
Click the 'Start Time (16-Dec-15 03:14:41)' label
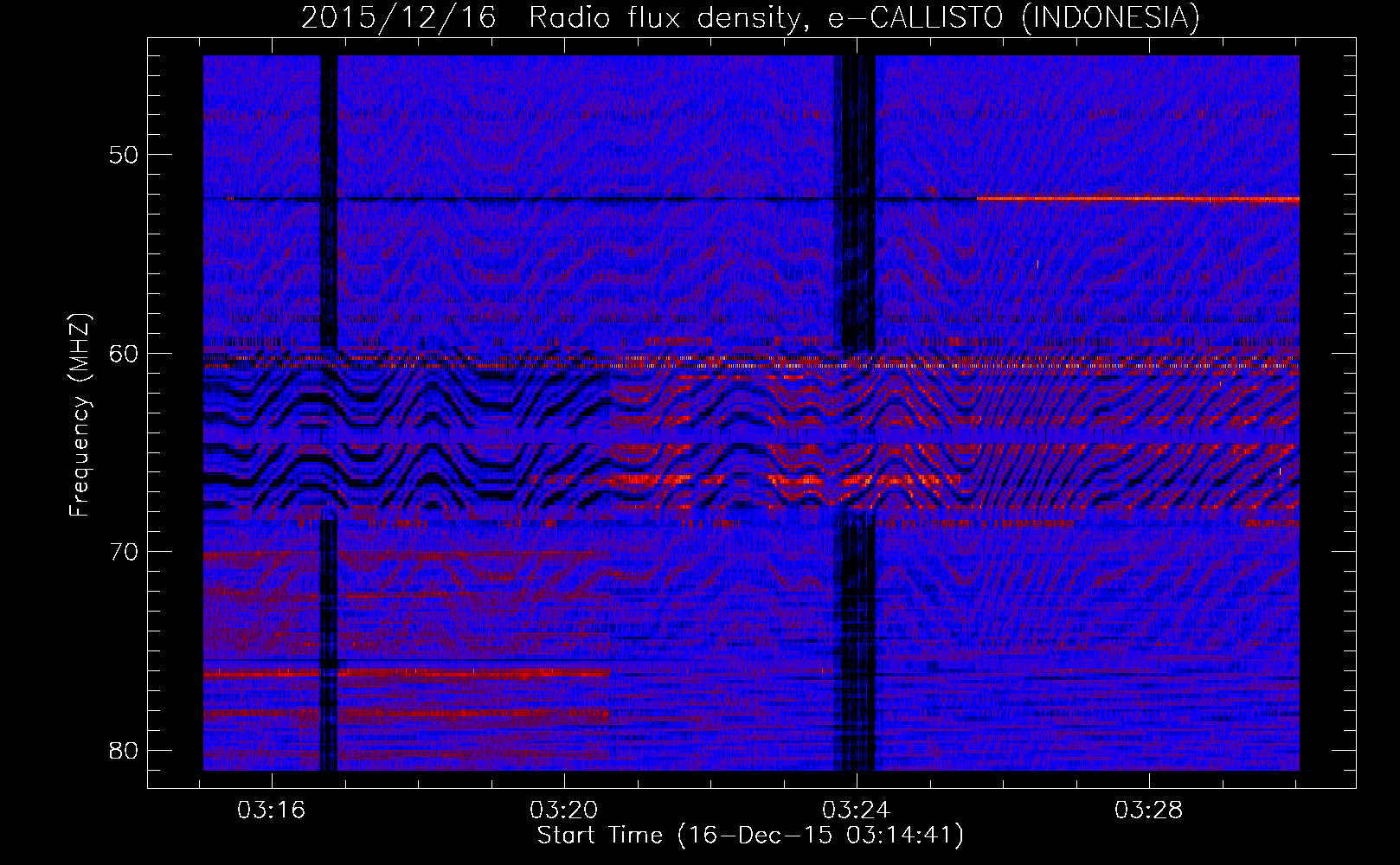coord(750,836)
